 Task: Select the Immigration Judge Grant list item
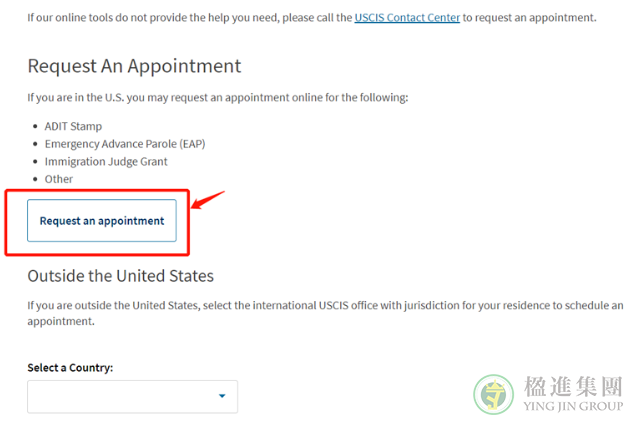106,161
